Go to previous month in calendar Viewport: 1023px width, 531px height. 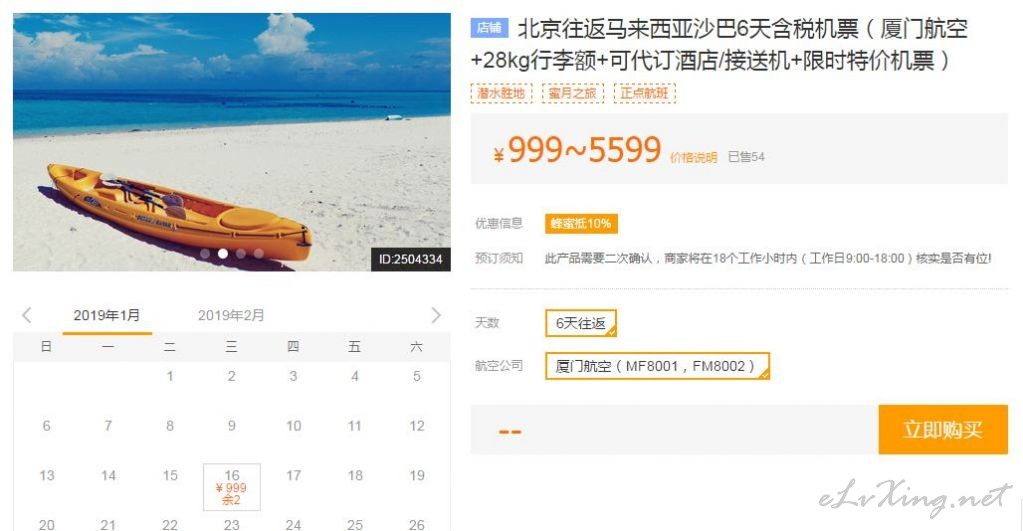(27, 316)
